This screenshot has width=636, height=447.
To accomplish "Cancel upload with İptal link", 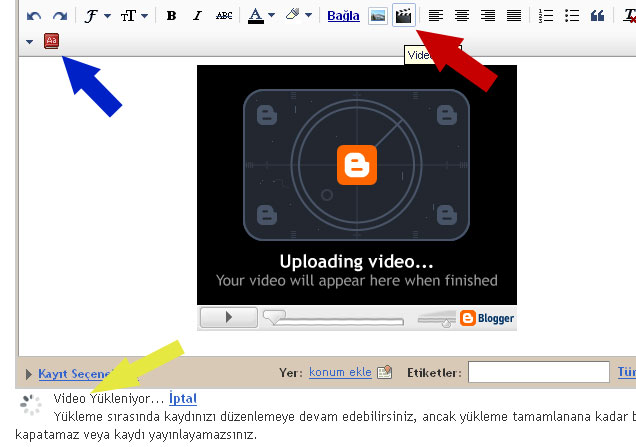I will pos(183,398).
